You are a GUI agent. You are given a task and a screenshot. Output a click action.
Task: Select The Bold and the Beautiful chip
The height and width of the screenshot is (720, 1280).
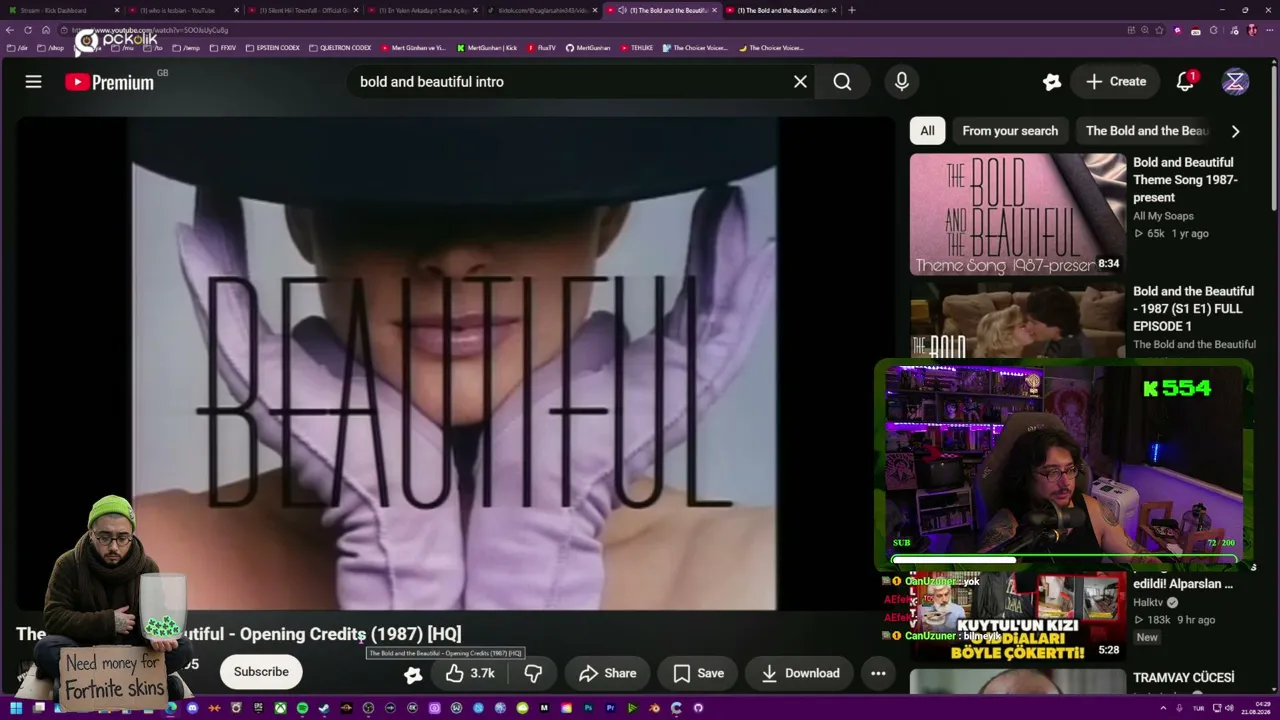[1147, 131]
